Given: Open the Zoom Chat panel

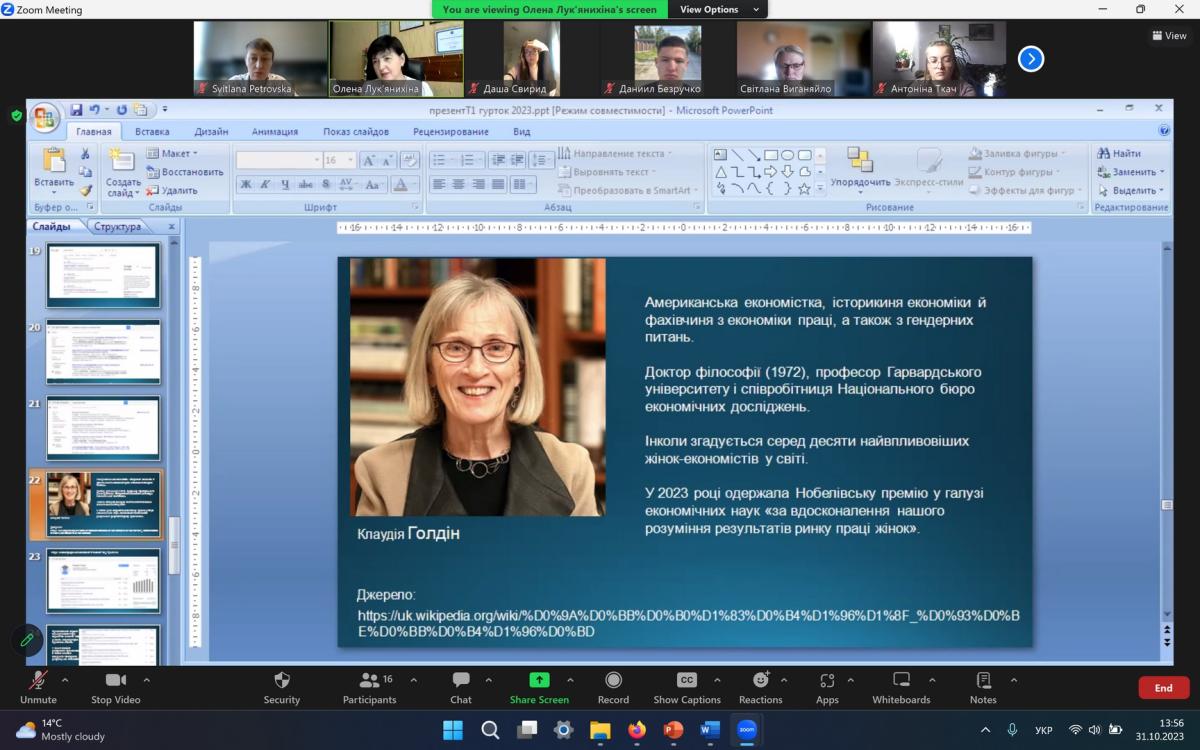Looking at the screenshot, I should tap(460, 681).
